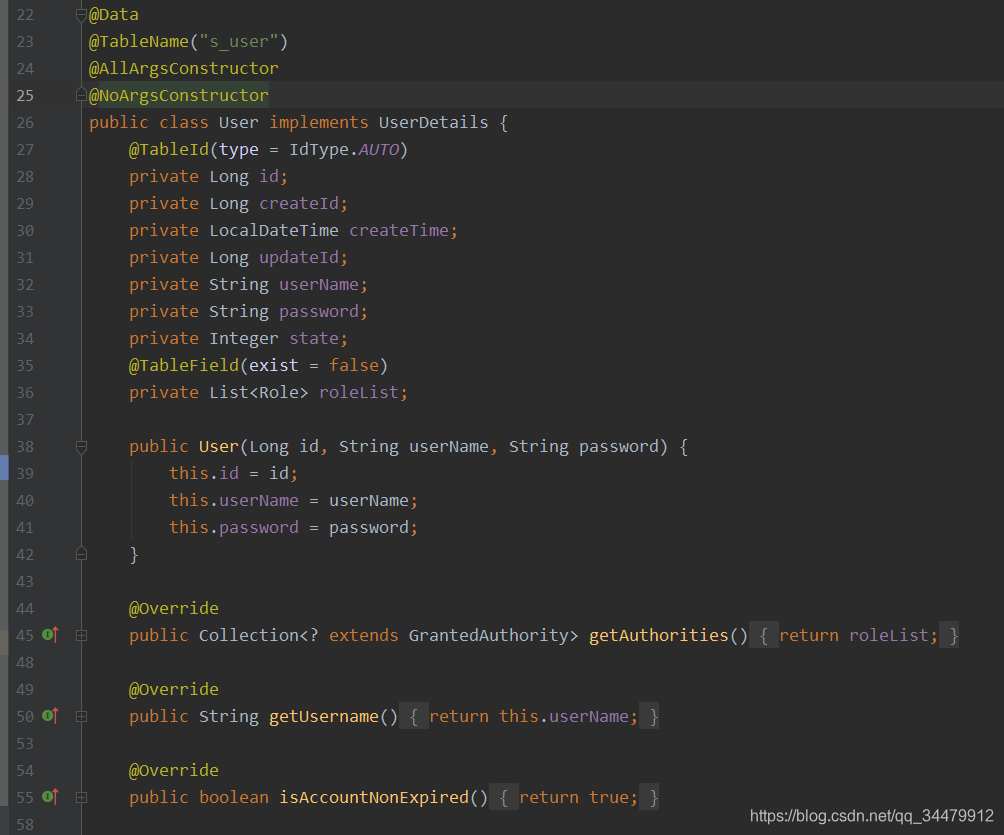
Task: Click the IdType.AUTO constant
Action: point(344,149)
